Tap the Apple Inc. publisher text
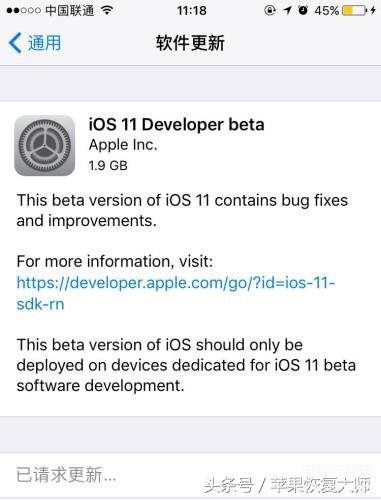The height and width of the screenshot is (500, 381). pos(123,145)
